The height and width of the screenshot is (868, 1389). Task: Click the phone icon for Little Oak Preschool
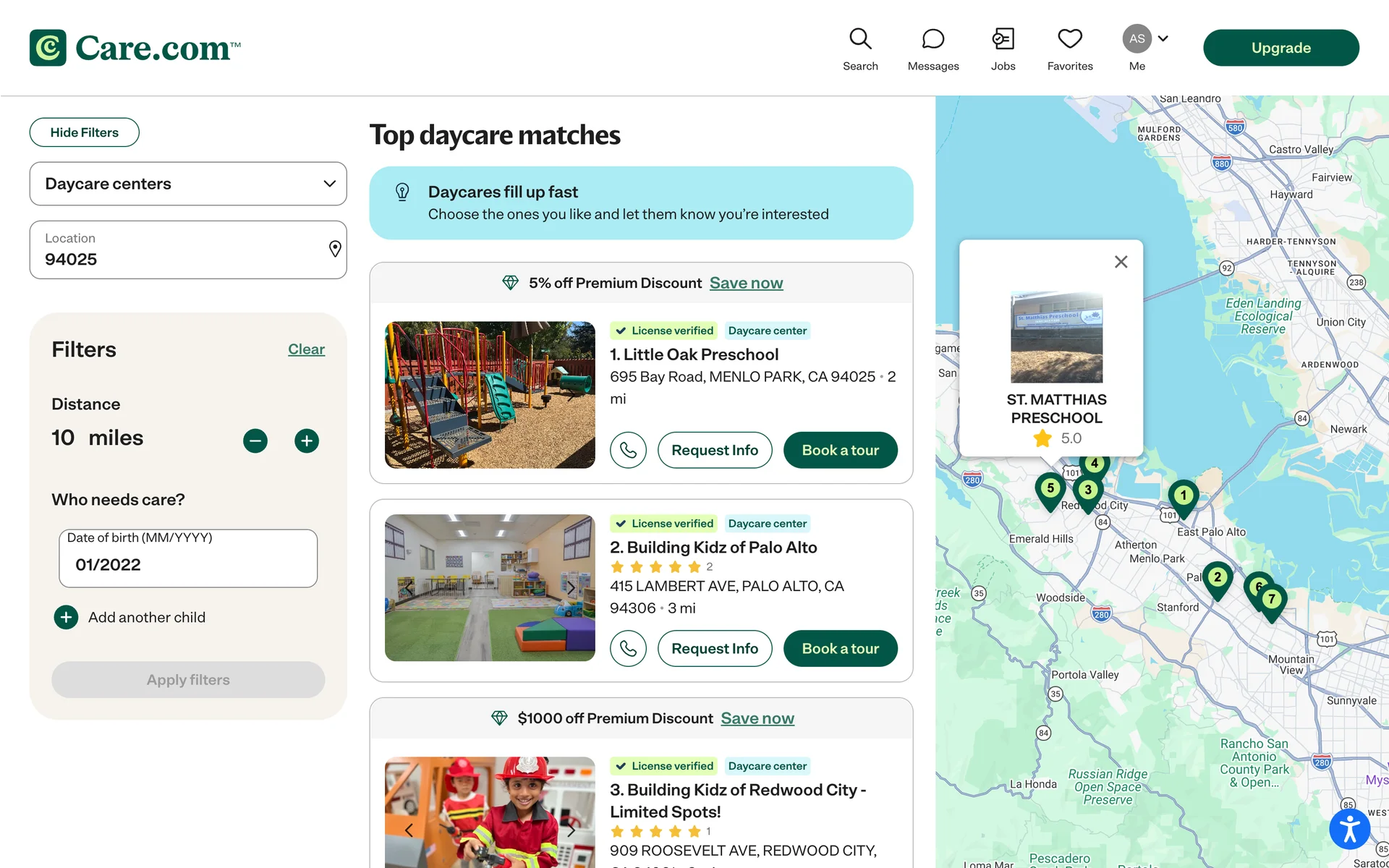pyautogui.click(x=627, y=450)
